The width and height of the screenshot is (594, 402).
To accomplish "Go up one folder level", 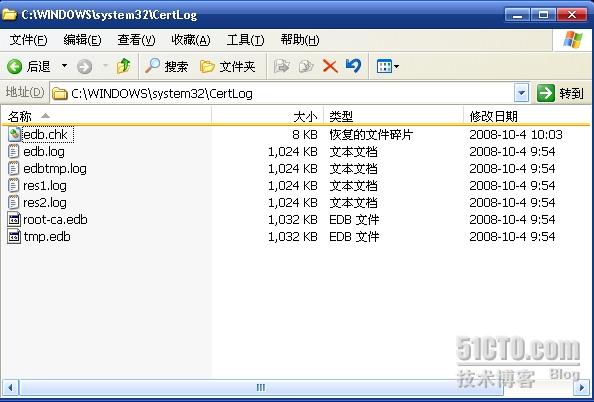I will 123,66.
